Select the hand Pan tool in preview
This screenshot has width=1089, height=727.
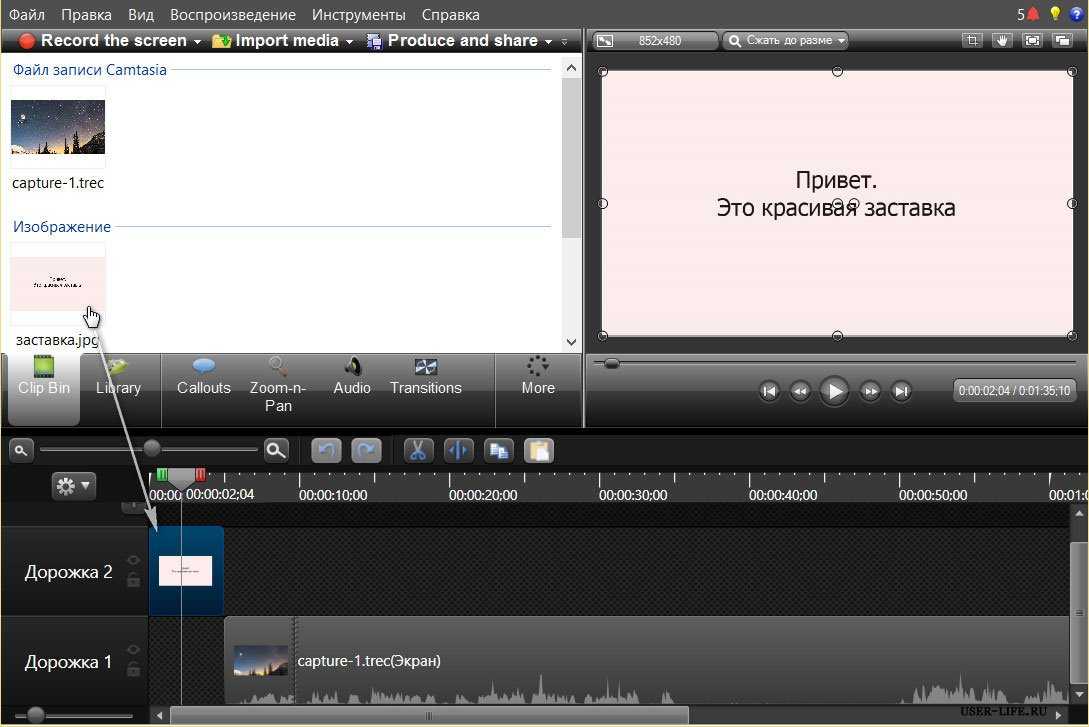point(1002,41)
